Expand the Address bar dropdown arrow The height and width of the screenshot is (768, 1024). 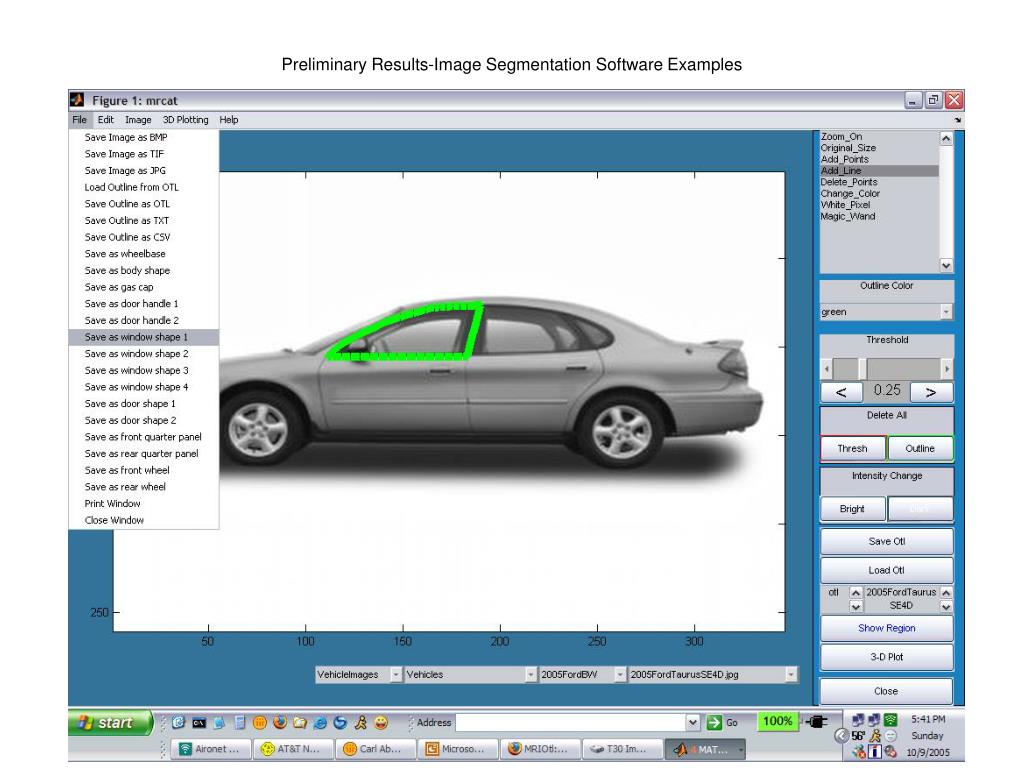click(x=693, y=722)
